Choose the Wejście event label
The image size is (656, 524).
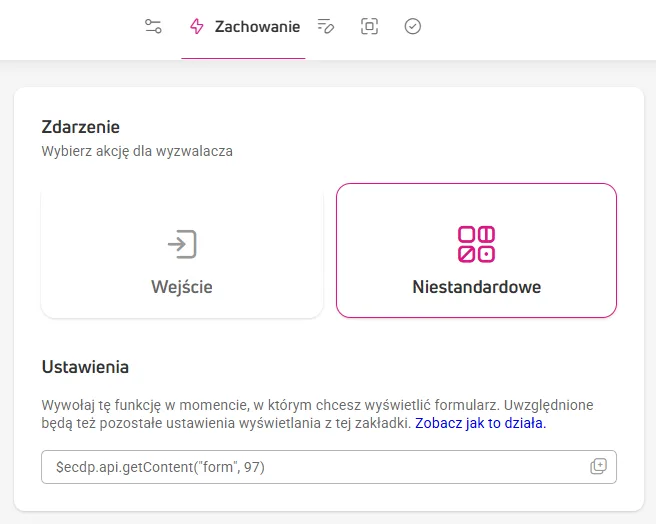(182, 287)
